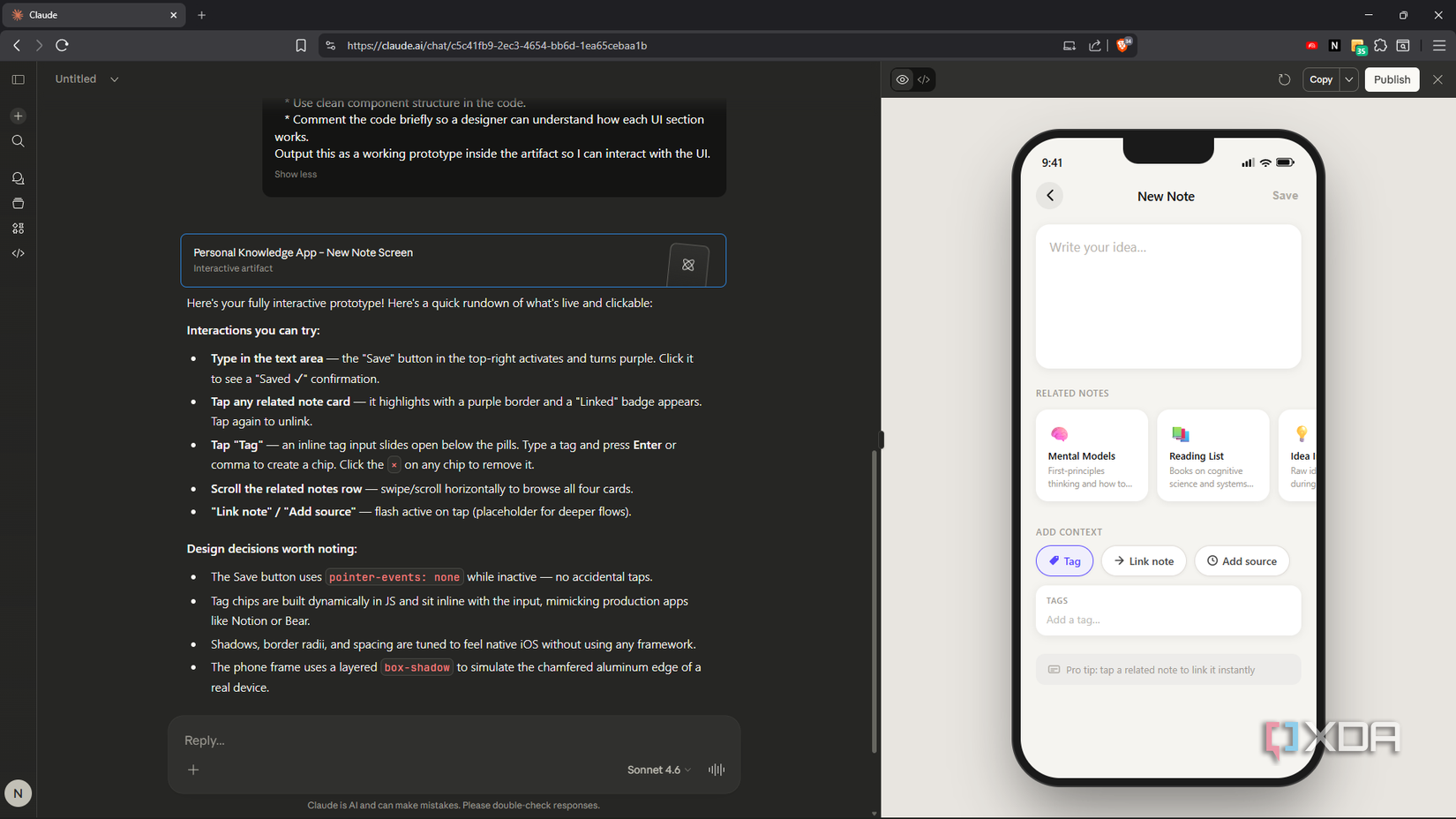The image size is (1456, 819).
Task: Select the Claude browser tab
Action: pyautogui.click(x=94, y=15)
